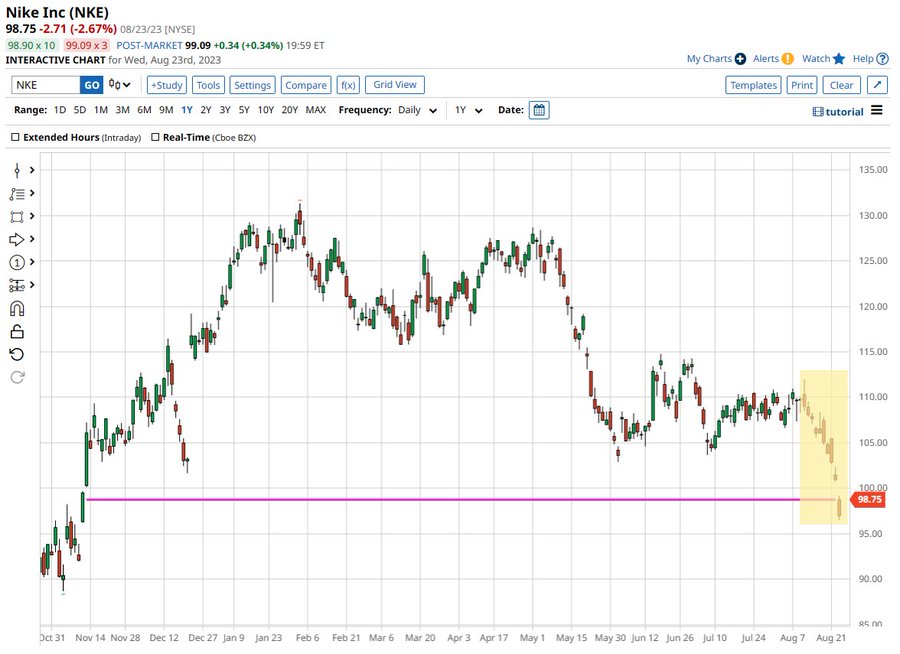Expand the 1Y period dropdown next to Frequency

(468, 110)
